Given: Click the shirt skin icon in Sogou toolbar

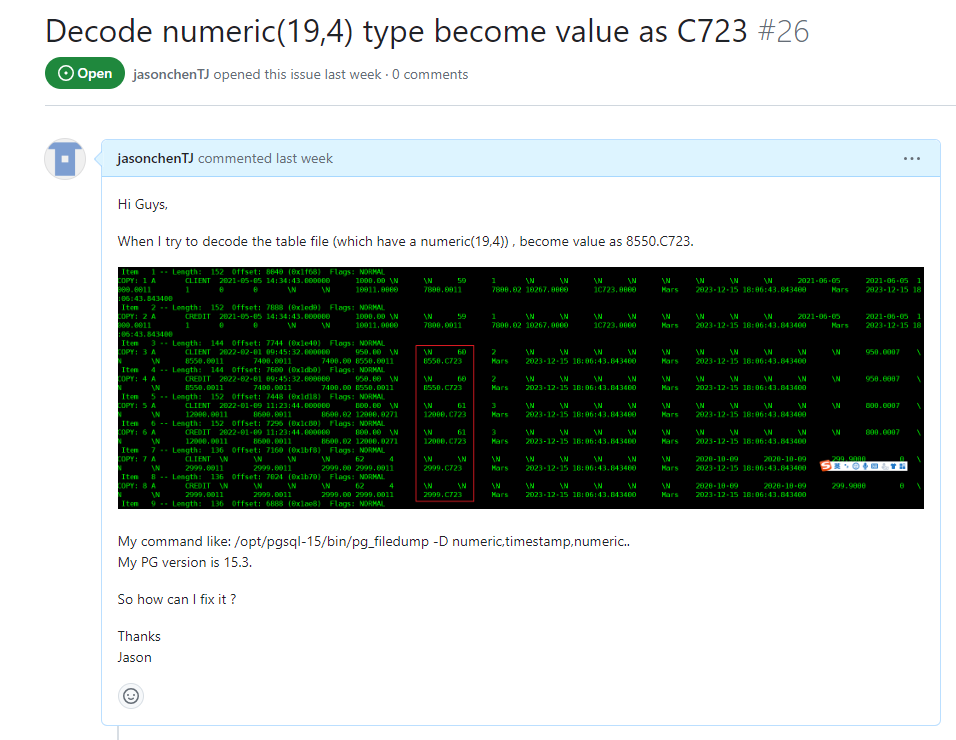Looking at the screenshot, I should click(893, 466).
